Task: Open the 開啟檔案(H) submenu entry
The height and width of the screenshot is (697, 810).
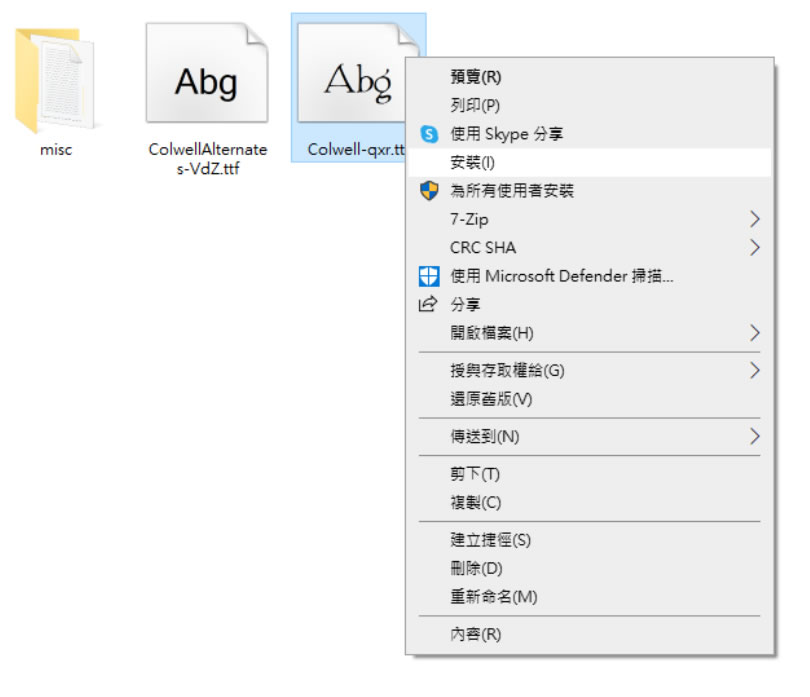Action: 589,333
